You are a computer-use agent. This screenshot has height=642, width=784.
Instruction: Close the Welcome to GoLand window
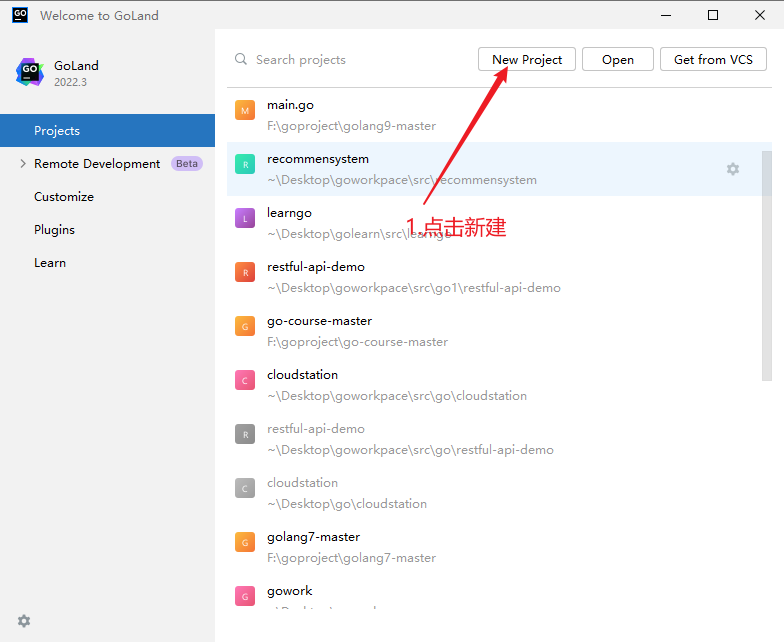pos(760,16)
